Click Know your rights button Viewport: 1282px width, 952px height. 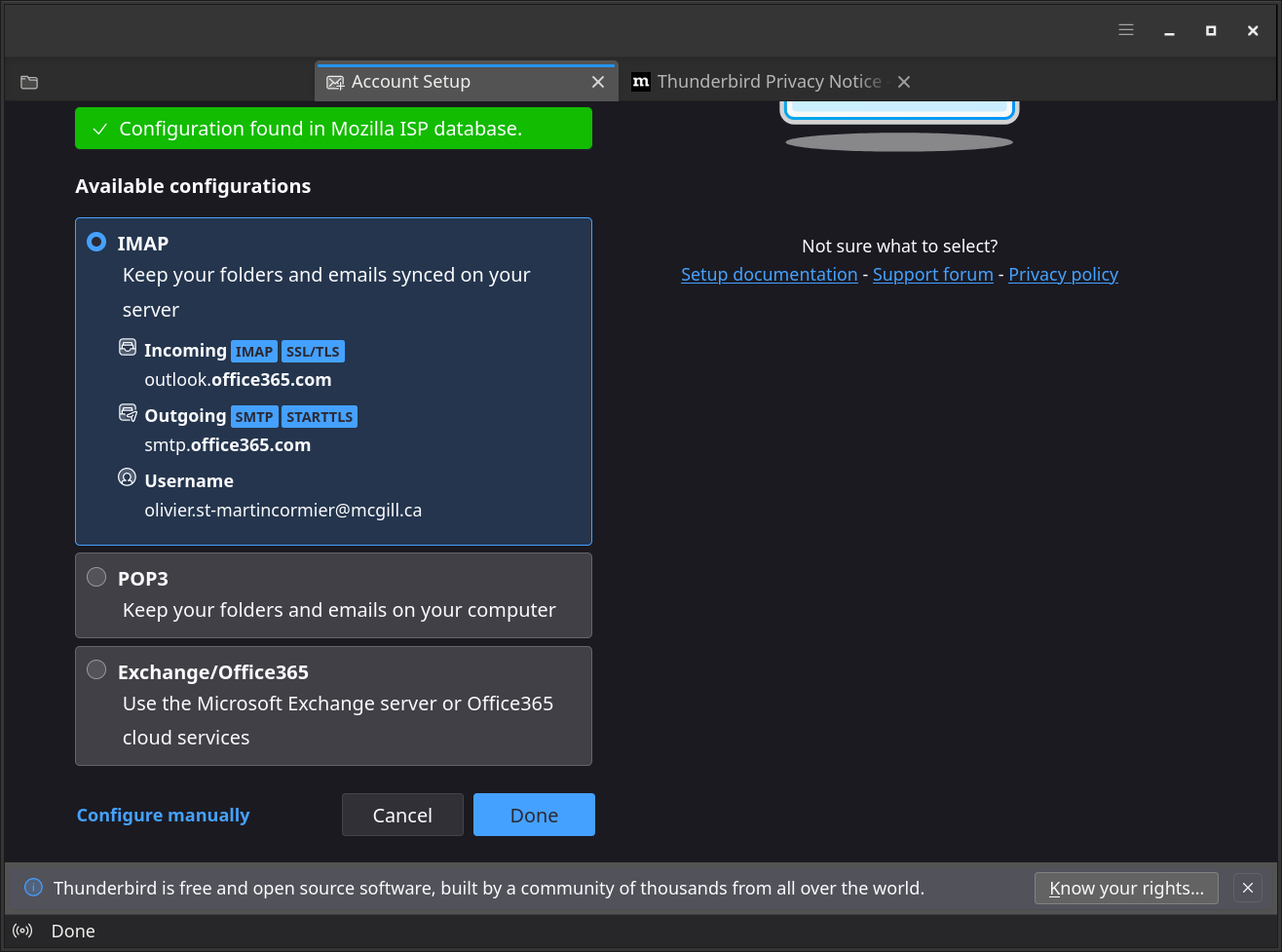pos(1126,888)
